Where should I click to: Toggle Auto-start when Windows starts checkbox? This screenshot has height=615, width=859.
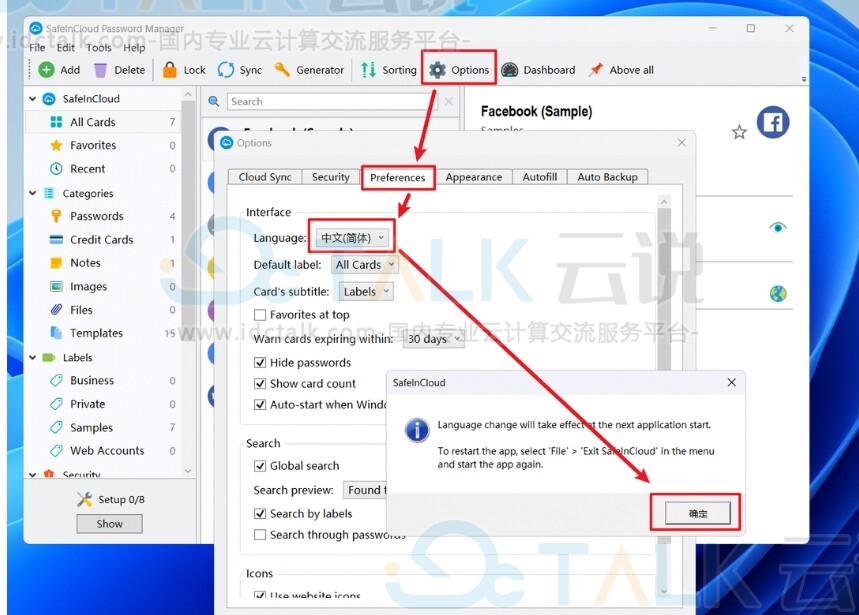pyautogui.click(x=260, y=405)
